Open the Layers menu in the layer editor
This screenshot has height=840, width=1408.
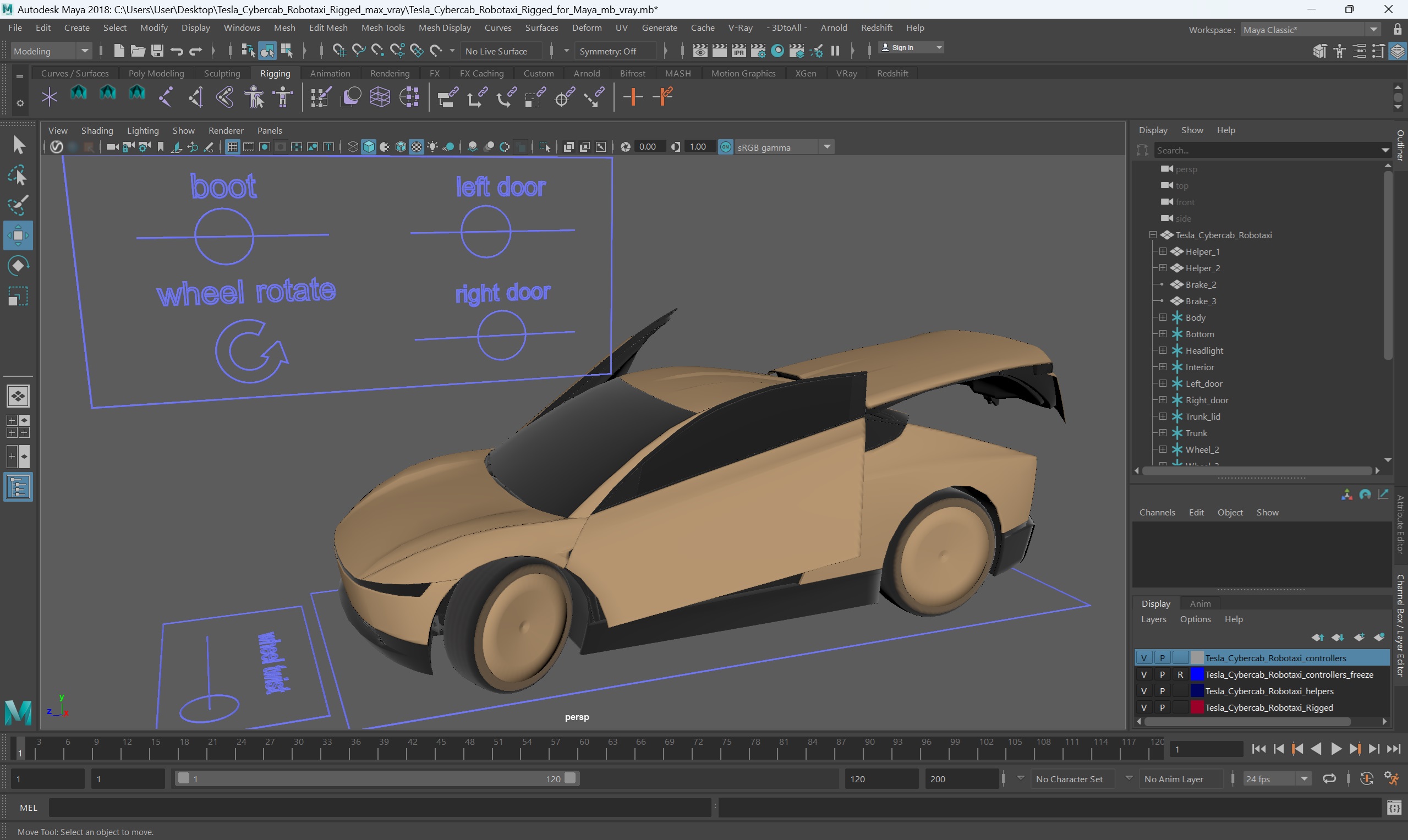tap(1153, 619)
